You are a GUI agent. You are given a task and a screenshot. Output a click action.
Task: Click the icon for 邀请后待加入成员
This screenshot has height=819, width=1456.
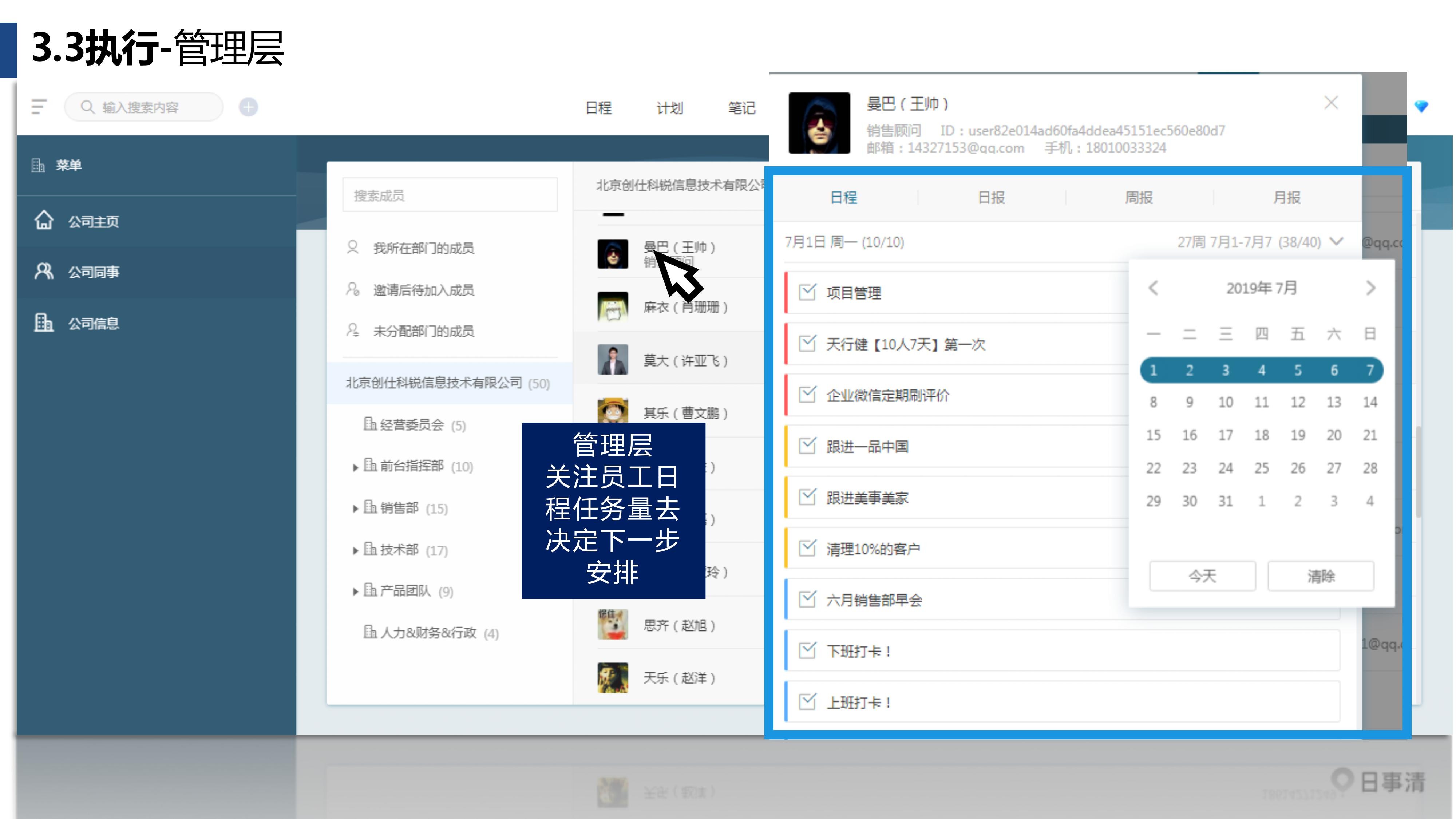pos(353,289)
